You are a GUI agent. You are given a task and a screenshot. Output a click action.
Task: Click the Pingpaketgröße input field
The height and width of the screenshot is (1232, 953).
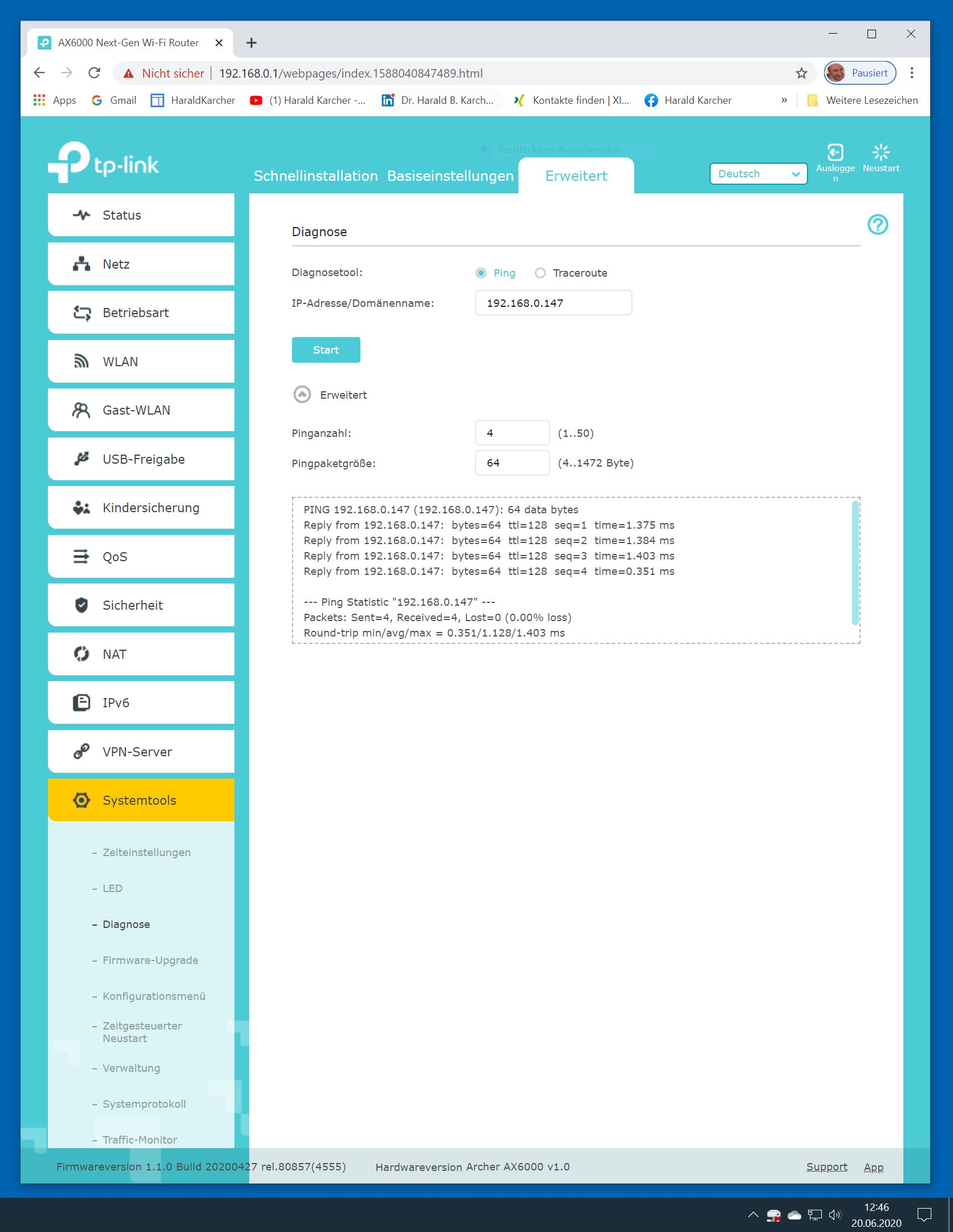point(513,463)
